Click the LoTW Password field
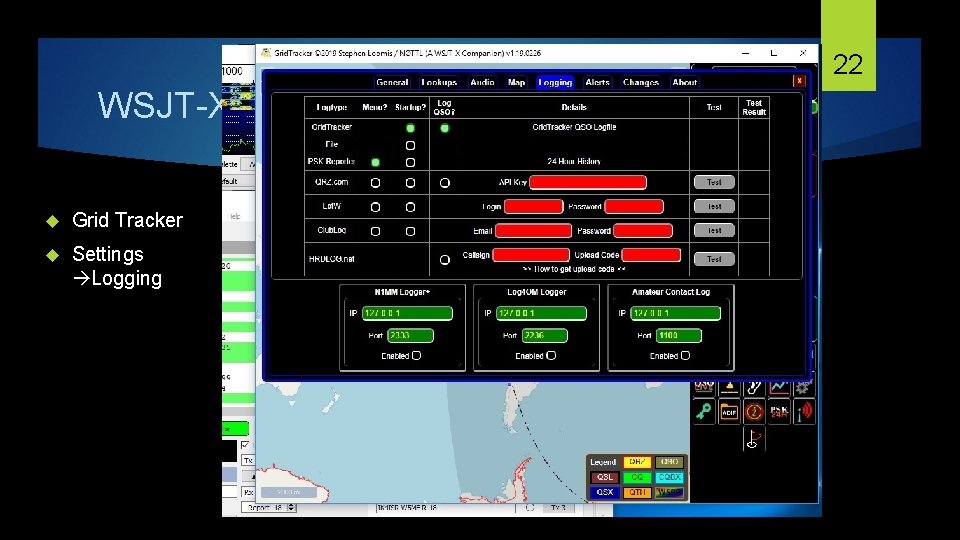Screen dimensions: 960x540 (x=634, y=206)
